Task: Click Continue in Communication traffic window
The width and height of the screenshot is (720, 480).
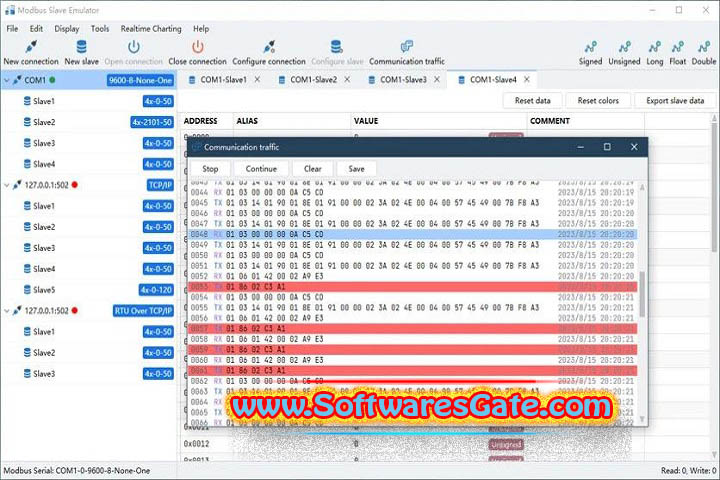Action: point(261,169)
